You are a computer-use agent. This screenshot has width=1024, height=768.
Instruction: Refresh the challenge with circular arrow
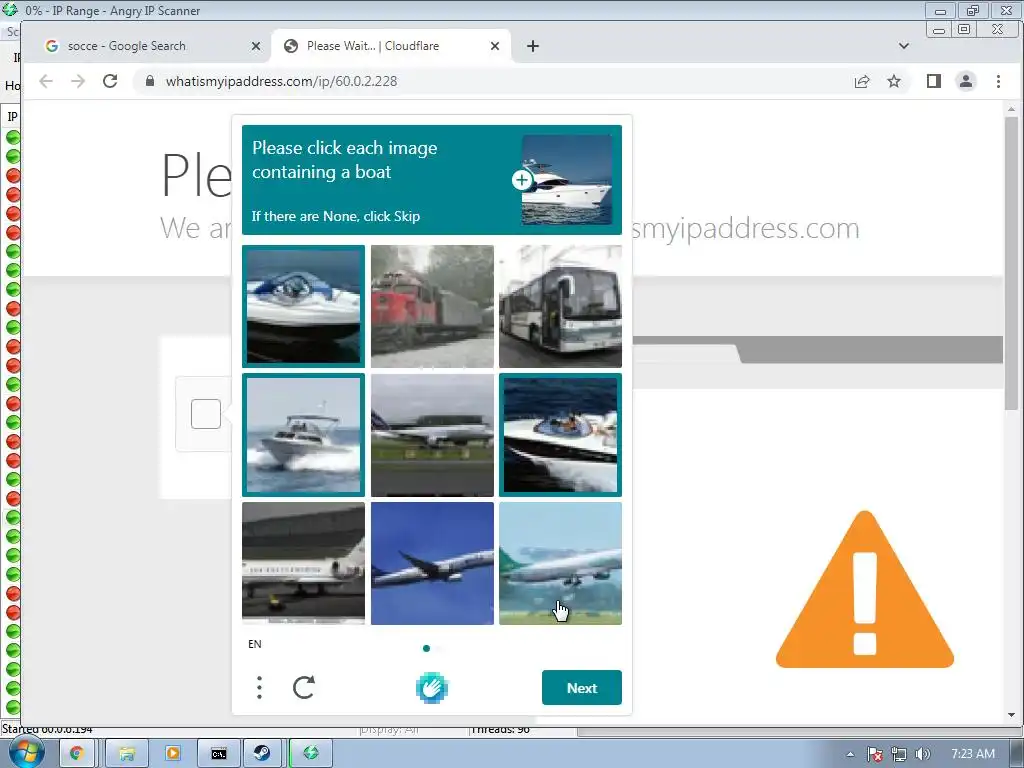[304, 688]
